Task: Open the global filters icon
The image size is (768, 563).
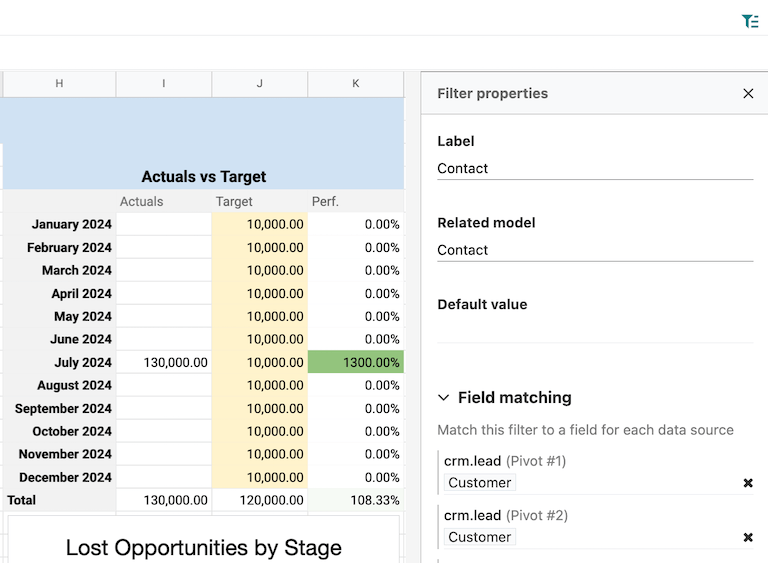Action: coord(750,21)
